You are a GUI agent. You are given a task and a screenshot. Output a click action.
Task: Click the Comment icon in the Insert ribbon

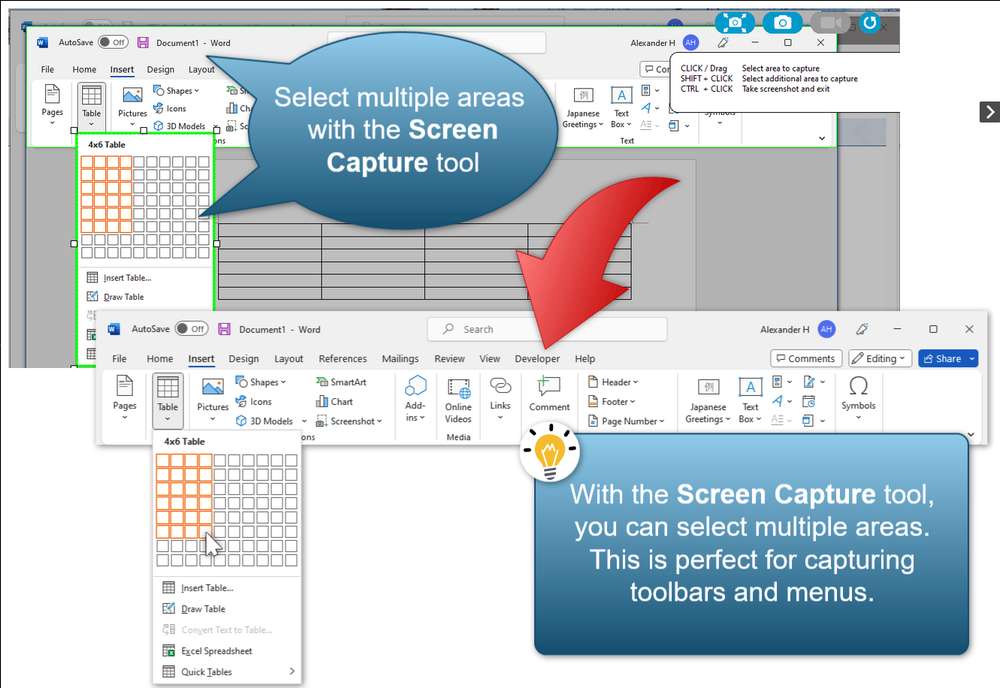coord(549,394)
